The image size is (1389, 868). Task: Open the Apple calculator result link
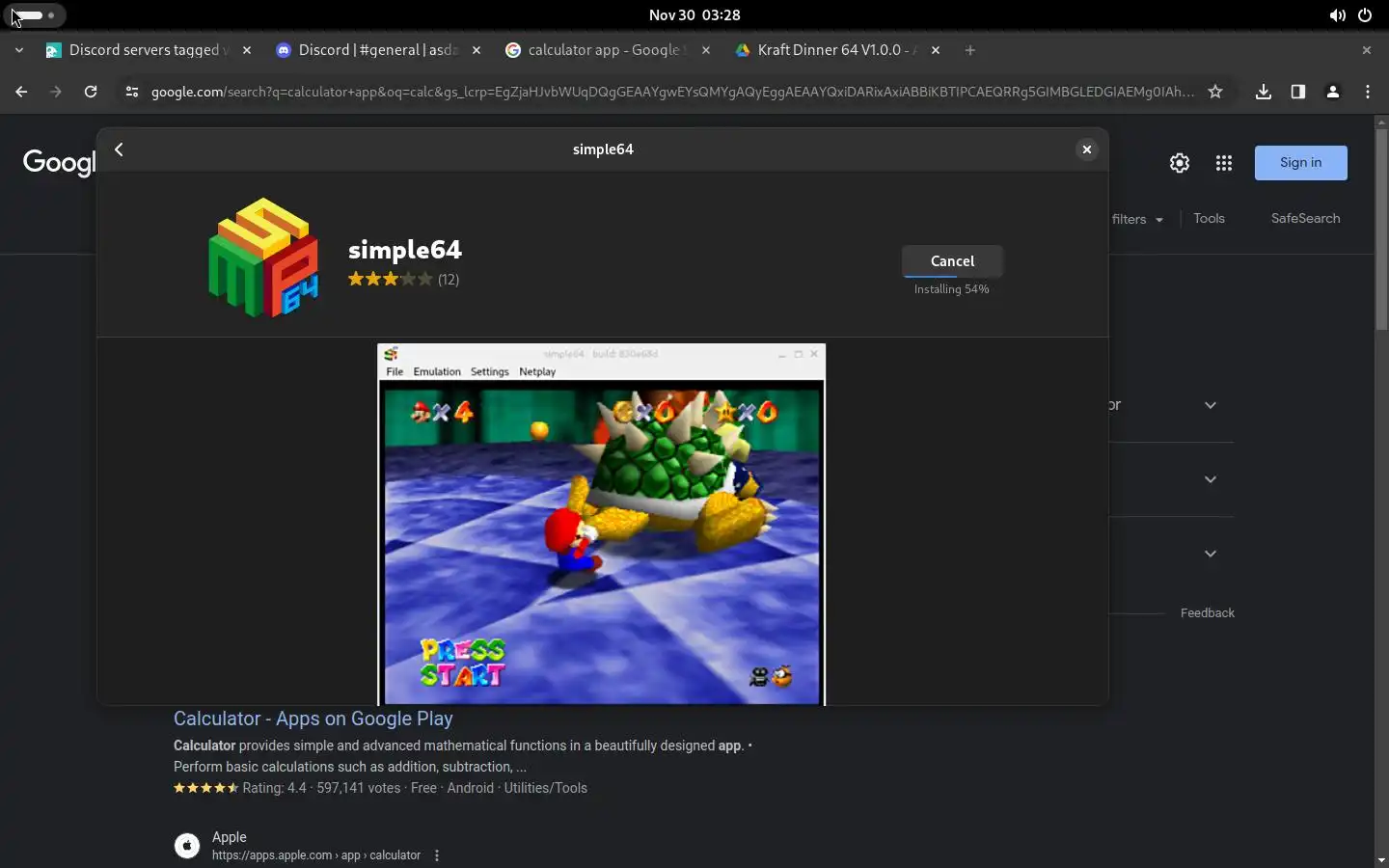tap(315, 855)
